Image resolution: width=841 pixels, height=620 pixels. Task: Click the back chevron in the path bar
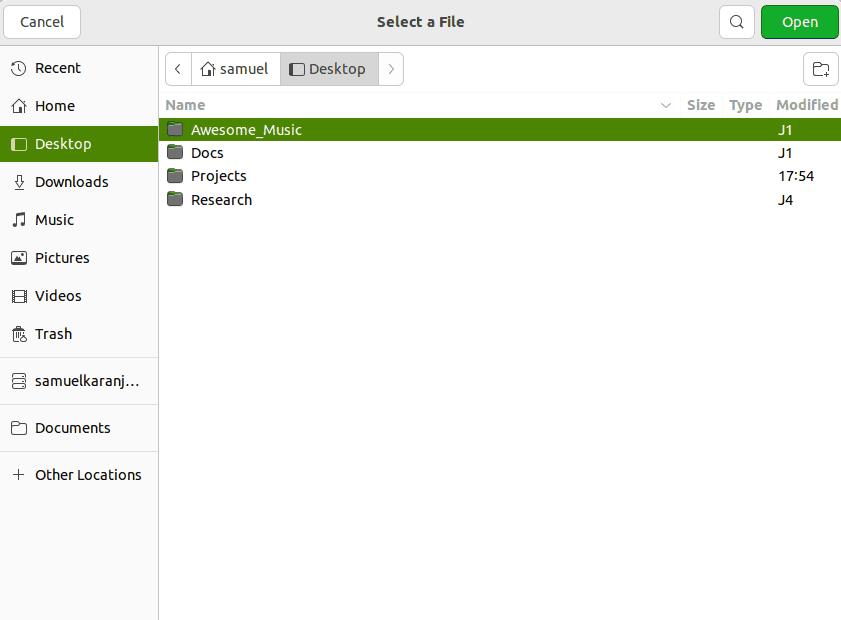pyautogui.click(x=177, y=68)
